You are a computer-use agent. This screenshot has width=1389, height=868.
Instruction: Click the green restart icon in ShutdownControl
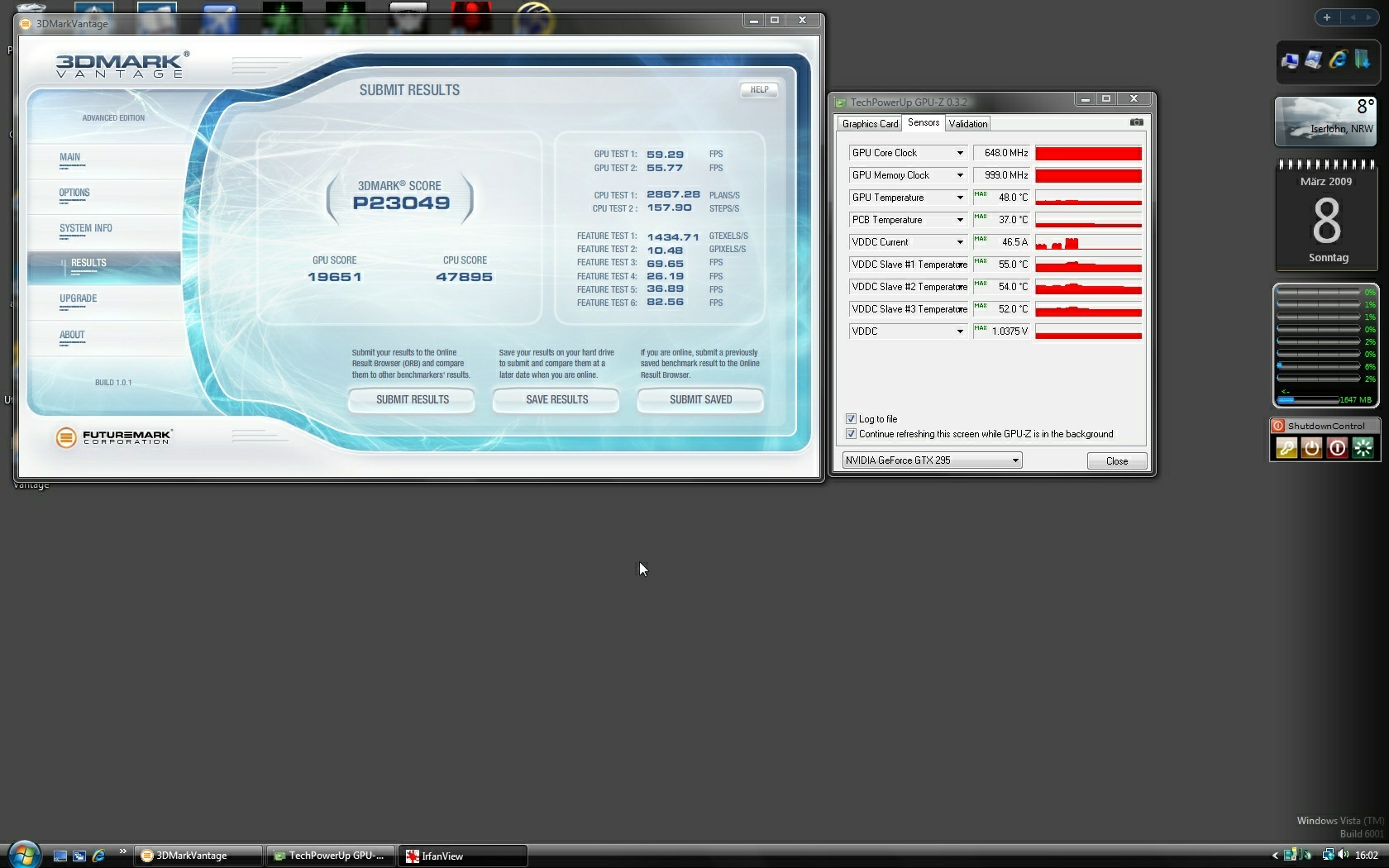click(x=1363, y=448)
